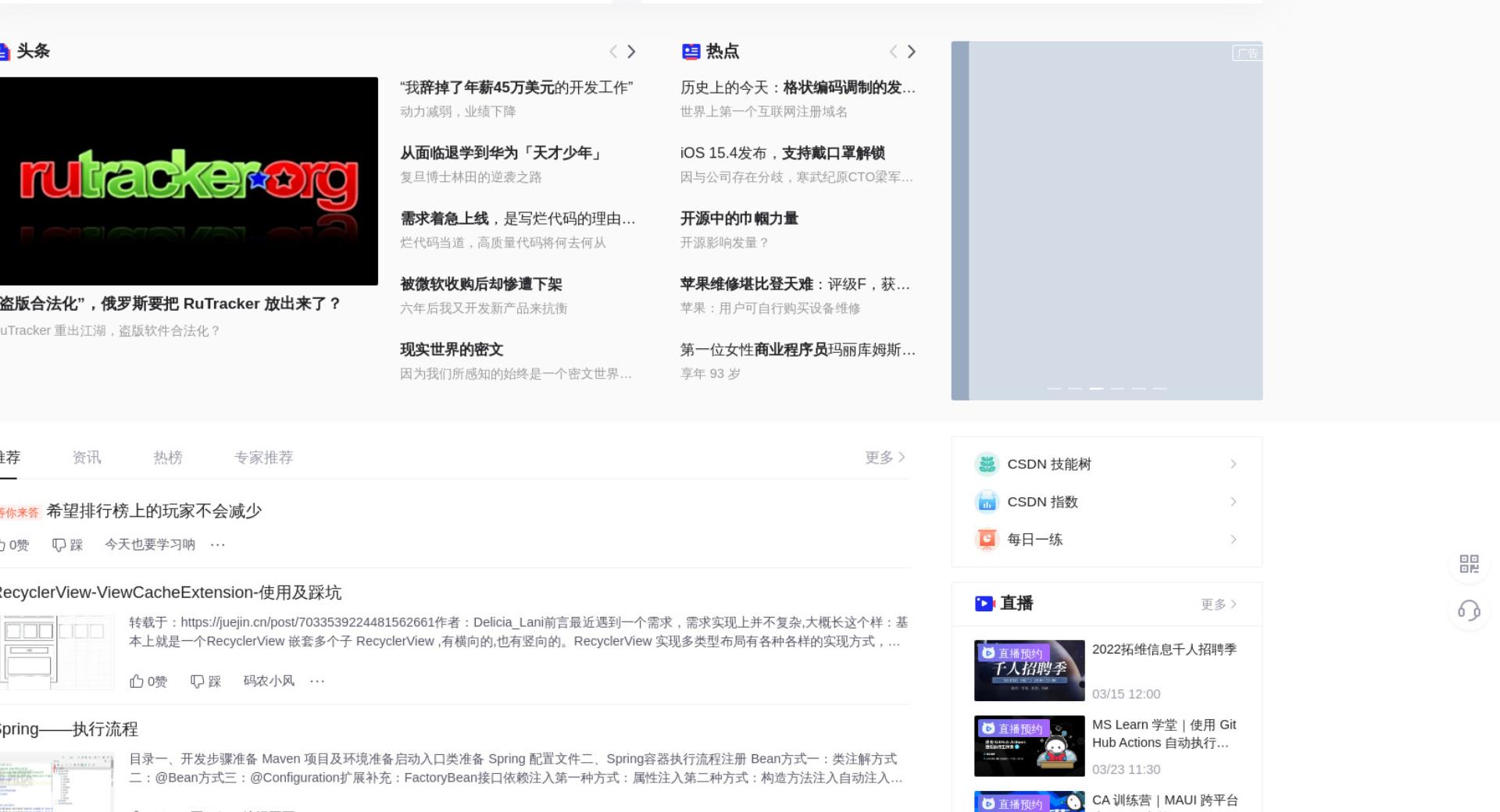Click the ad banner area
Image resolution: width=1500 pixels, height=812 pixels.
click(x=1106, y=221)
